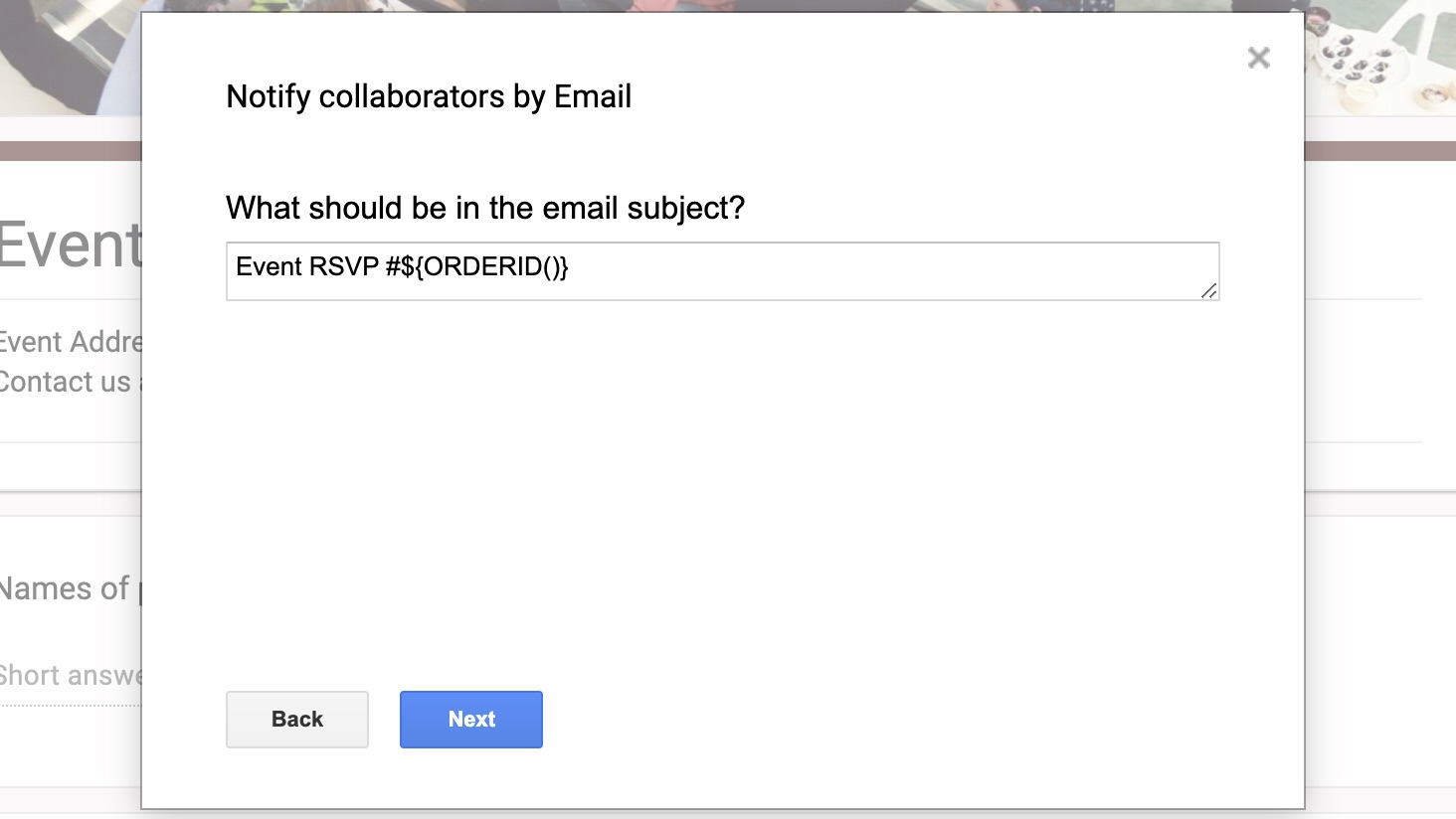1456x819 pixels.
Task: Click the "Event Addre" description text behind dialog
Action: pos(70,342)
